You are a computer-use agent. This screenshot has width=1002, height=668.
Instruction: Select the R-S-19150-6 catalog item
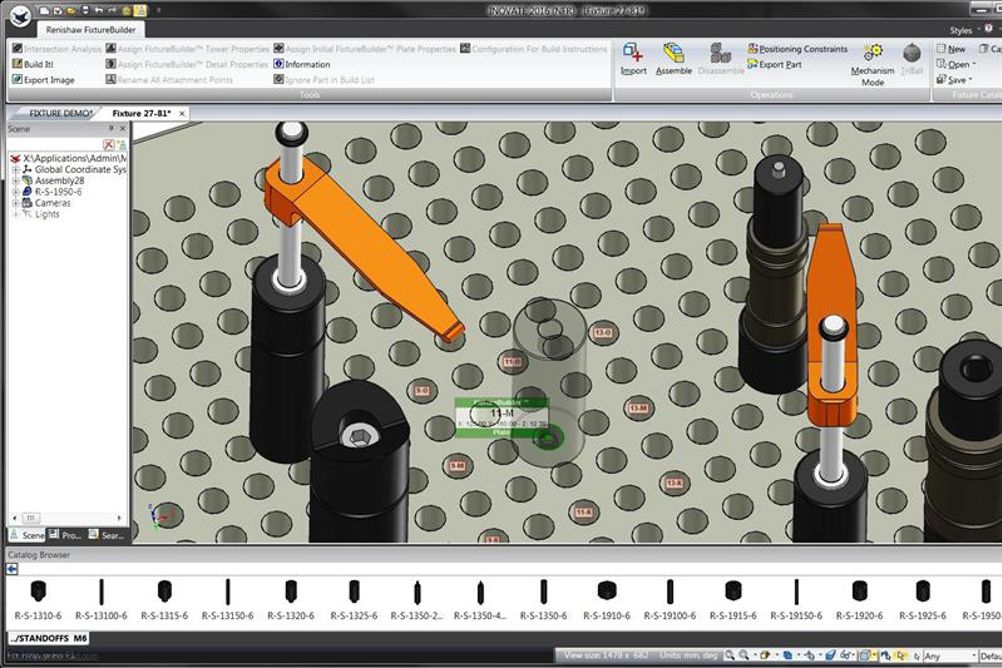point(796,600)
